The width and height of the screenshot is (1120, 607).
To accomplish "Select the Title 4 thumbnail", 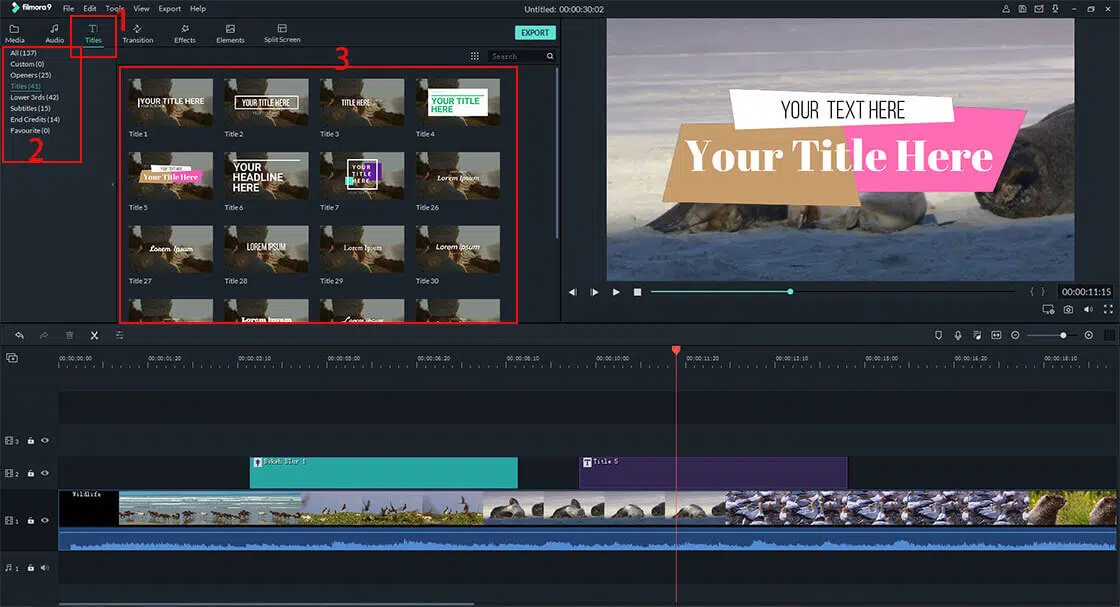I will pyautogui.click(x=457, y=102).
